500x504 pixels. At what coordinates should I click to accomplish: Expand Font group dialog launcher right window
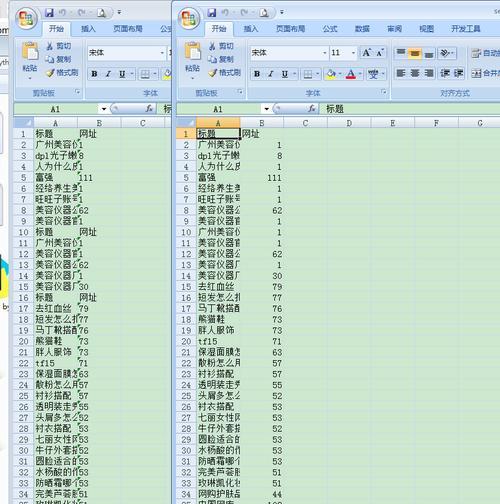[x=384, y=92]
